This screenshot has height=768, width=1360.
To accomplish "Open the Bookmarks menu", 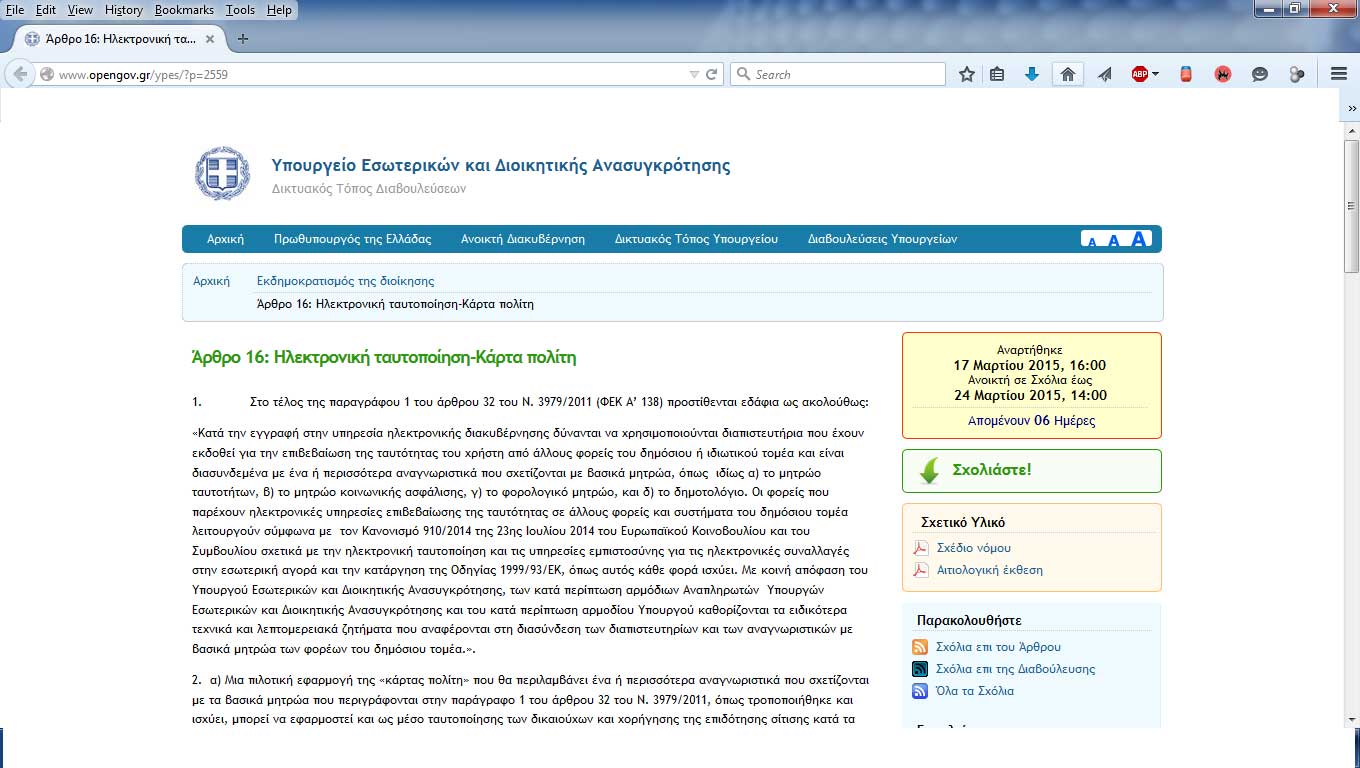I will tap(184, 10).
